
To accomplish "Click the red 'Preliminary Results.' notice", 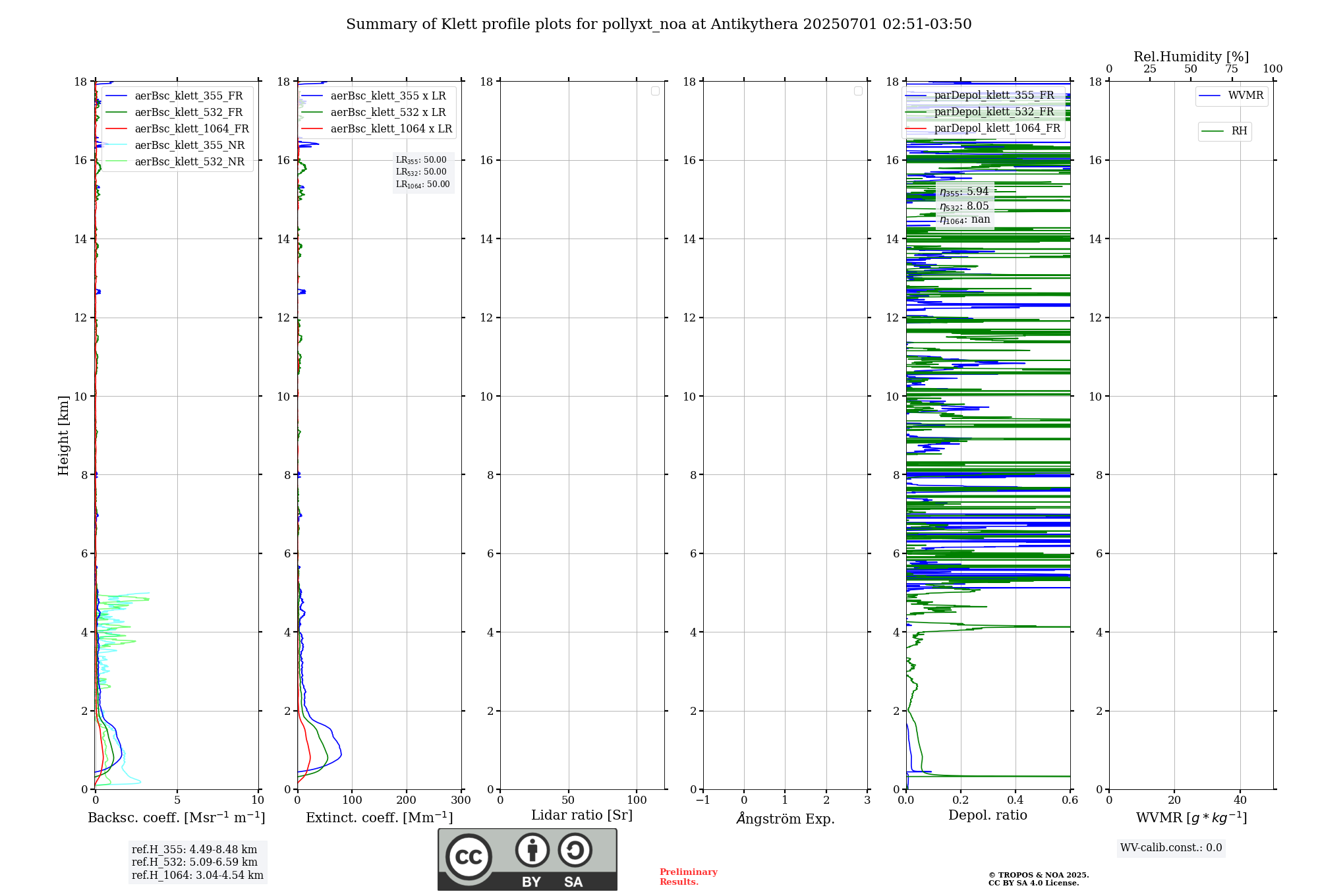I will pyautogui.click(x=689, y=877).
